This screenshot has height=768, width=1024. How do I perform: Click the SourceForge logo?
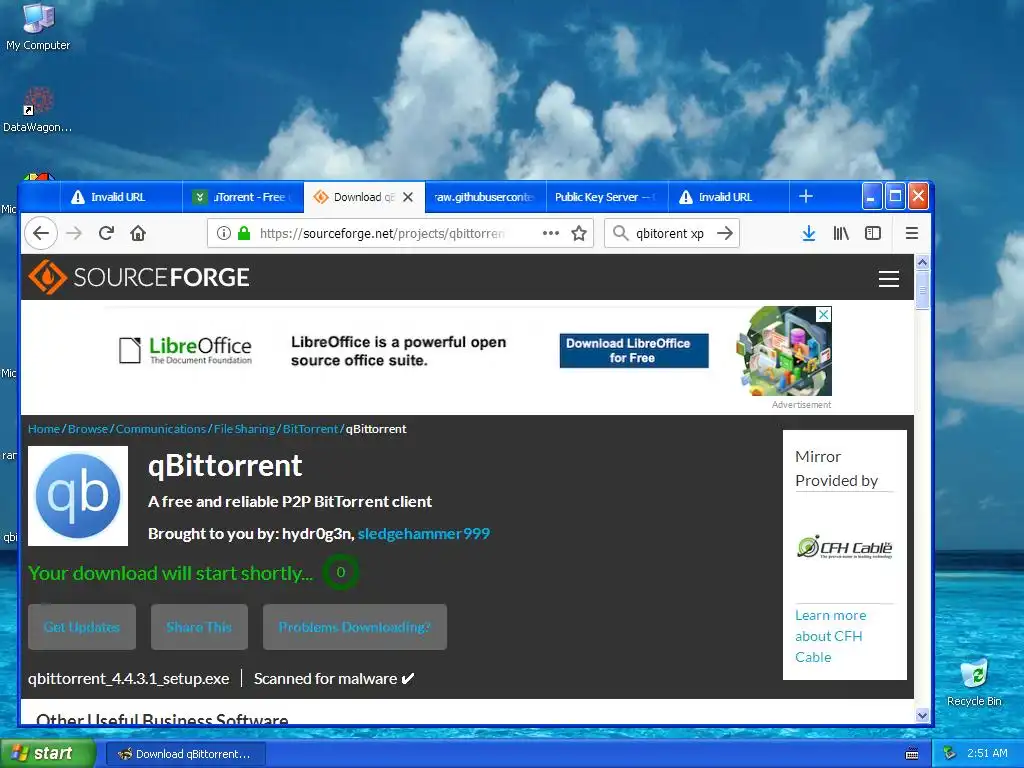pyautogui.click(x=138, y=277)
